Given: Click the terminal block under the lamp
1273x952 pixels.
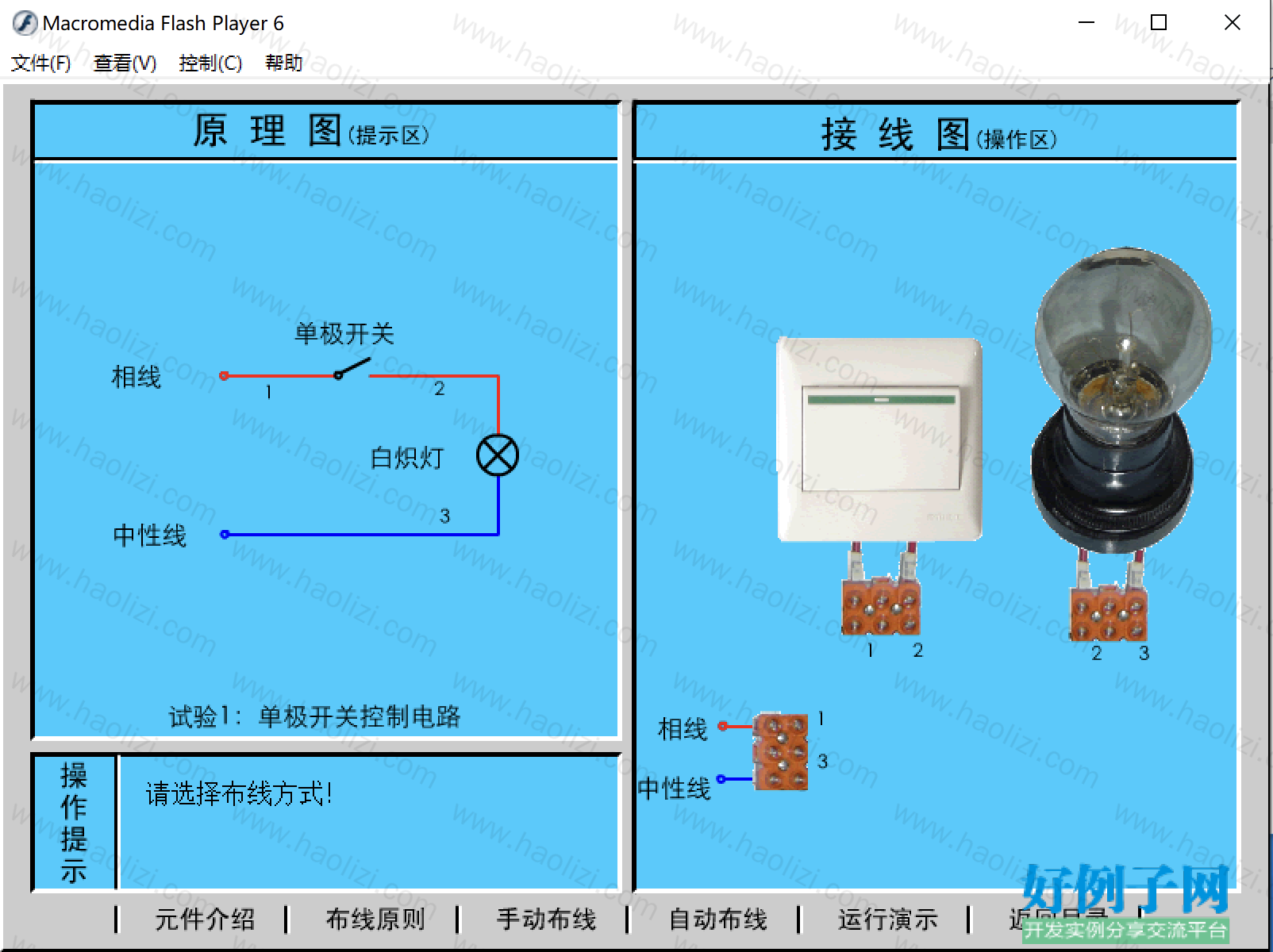Looking at the screenshot, I should (x=1109, y=613).
